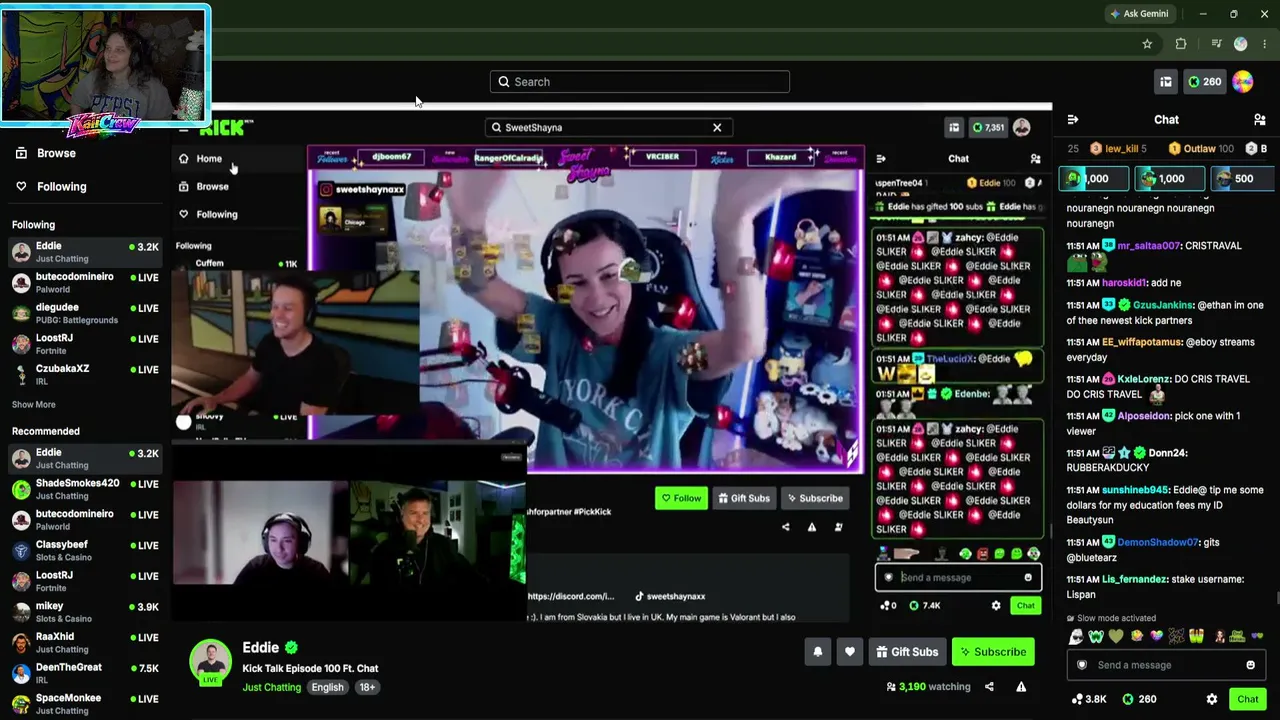Click the sweetshaynaxx TikTok link inside the streamed video
Image resolution: width=1280 pixels, height=720 pixels.
670,596
